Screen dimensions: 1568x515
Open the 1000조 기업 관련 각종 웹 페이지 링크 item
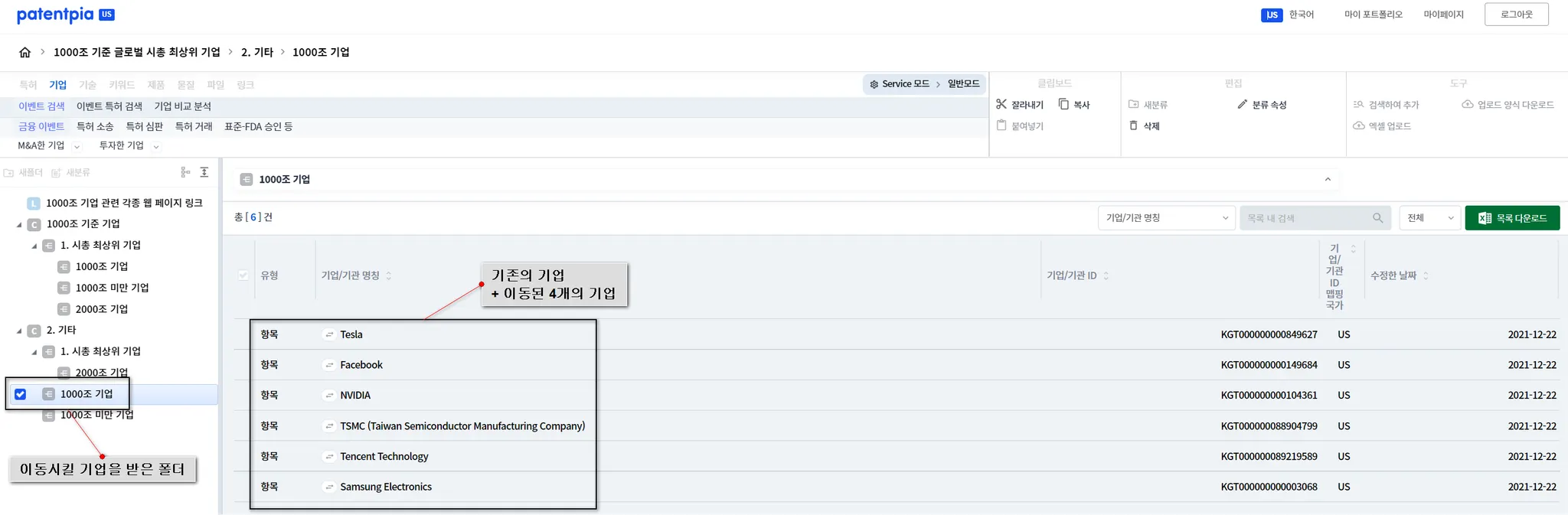124,203
